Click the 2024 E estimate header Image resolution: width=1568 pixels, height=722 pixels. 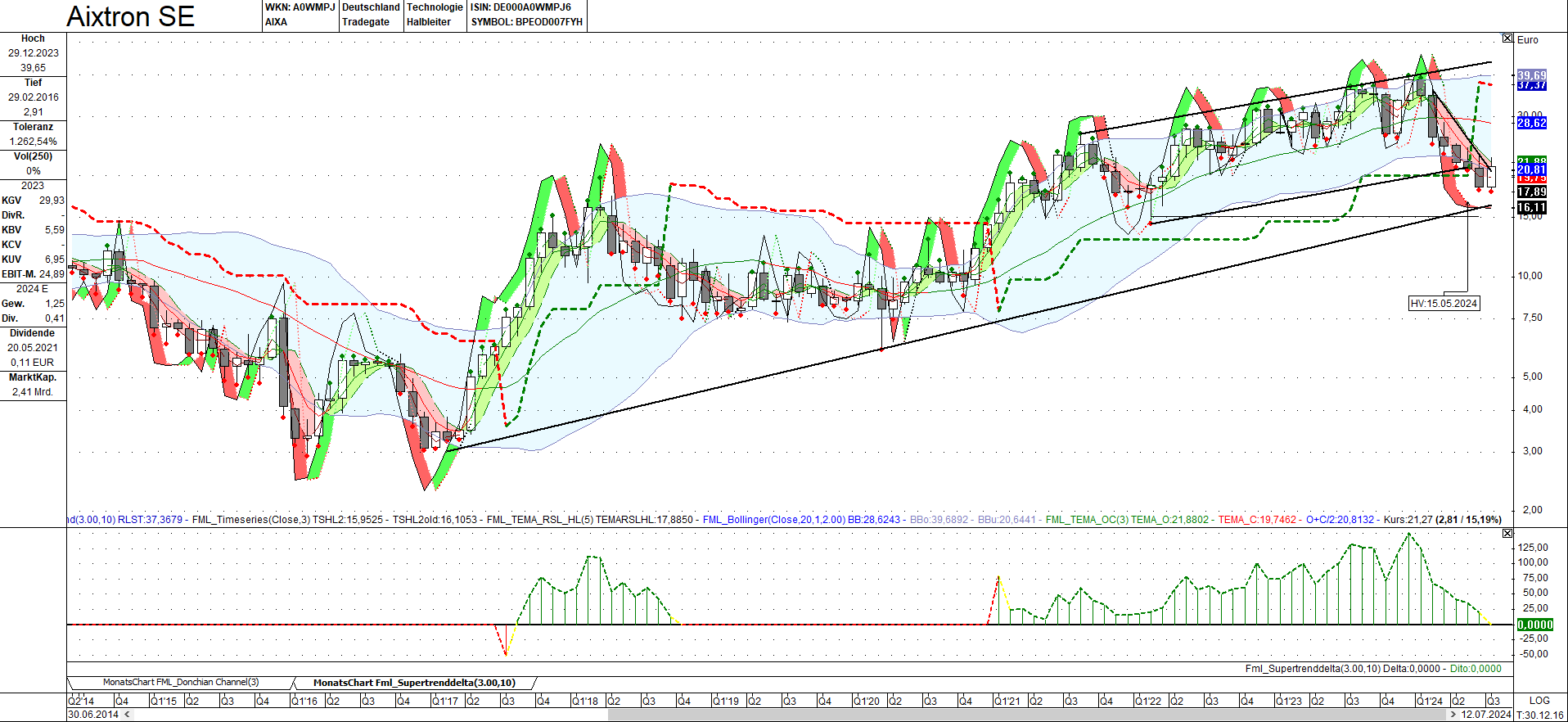point(33,289)
